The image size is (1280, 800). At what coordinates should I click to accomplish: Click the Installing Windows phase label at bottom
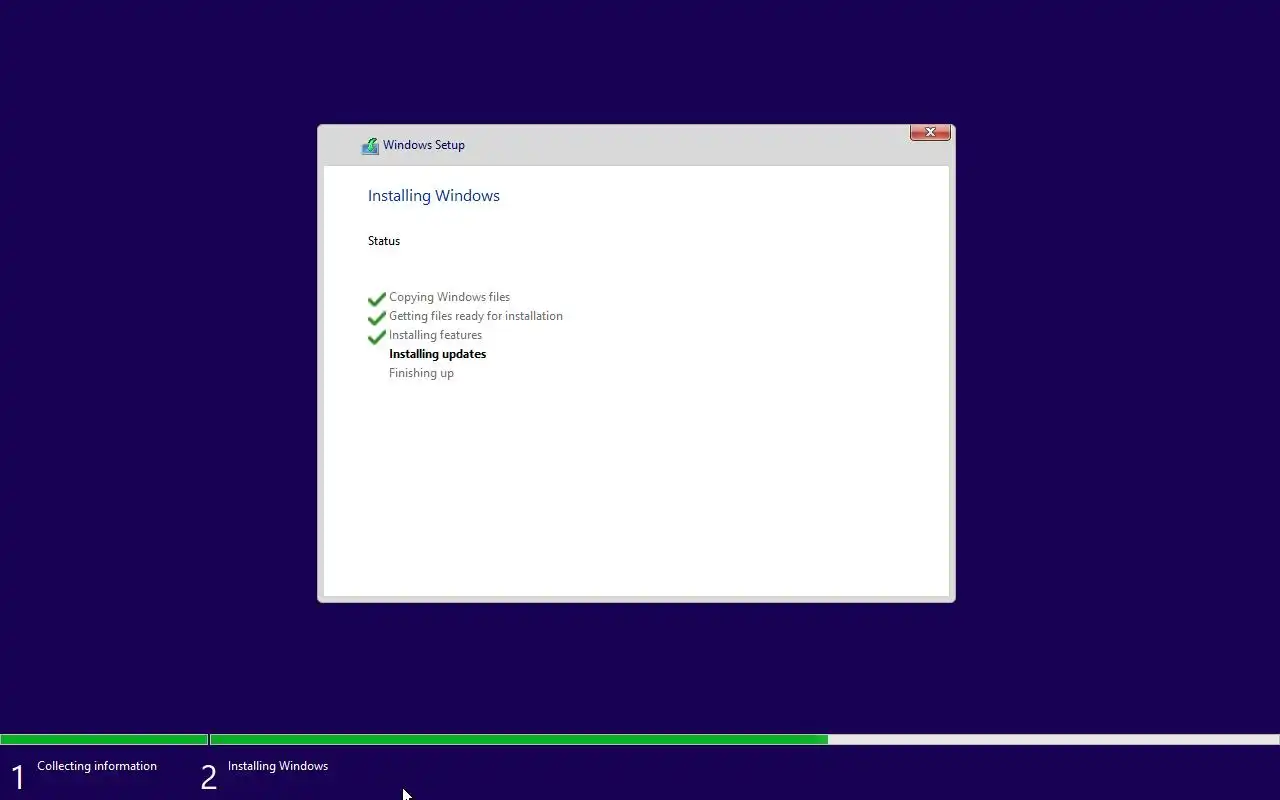point(278,766)
